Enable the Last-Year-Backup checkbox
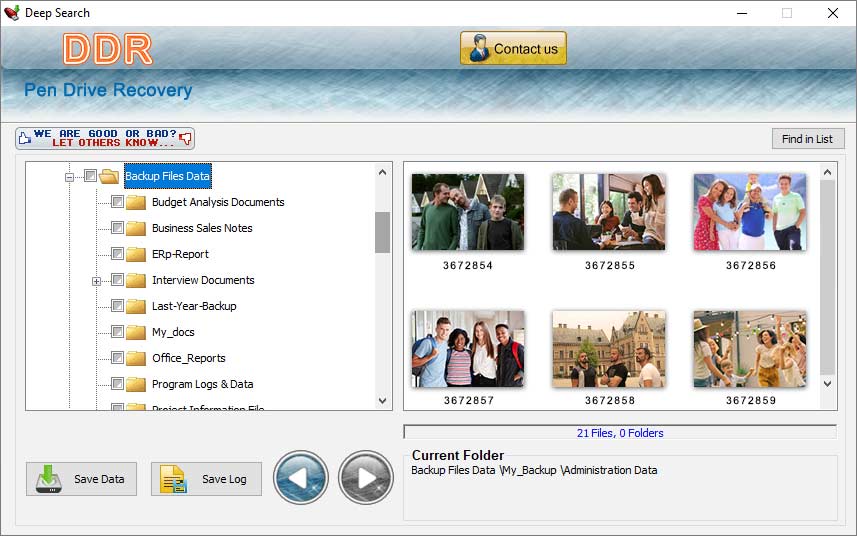 tap(117, 305)
